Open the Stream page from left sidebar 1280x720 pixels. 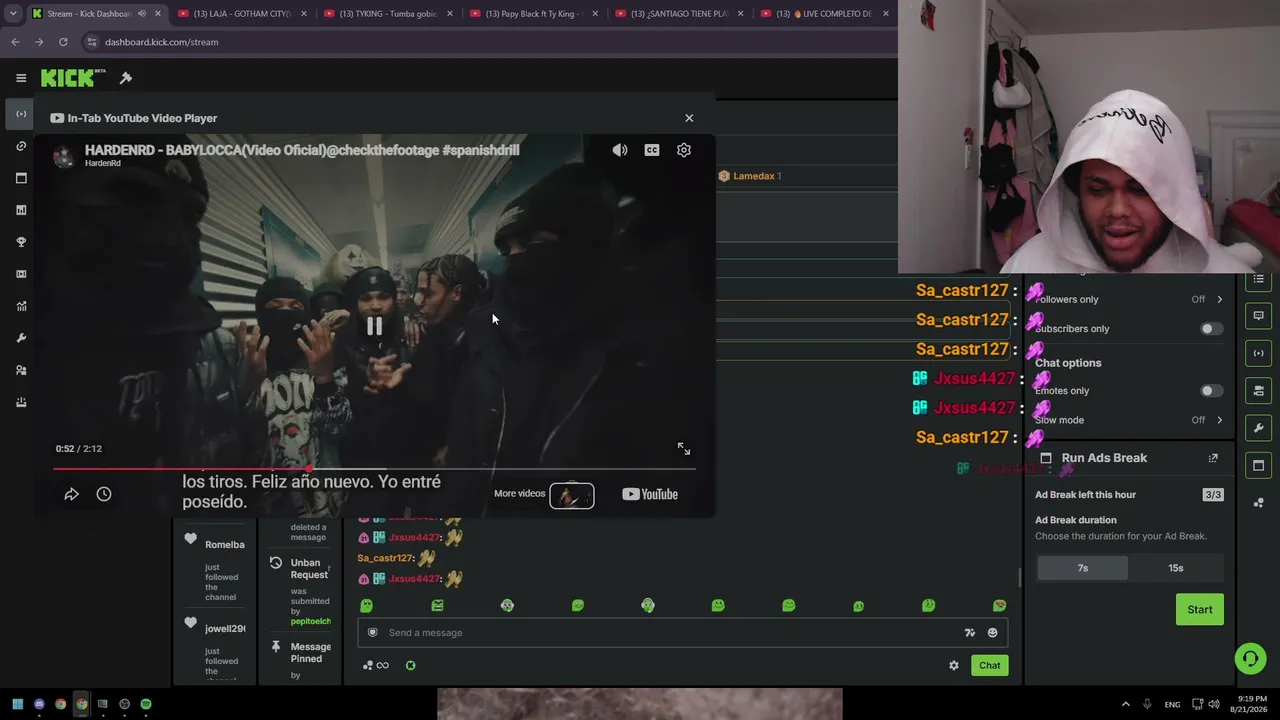pos(21,114)
